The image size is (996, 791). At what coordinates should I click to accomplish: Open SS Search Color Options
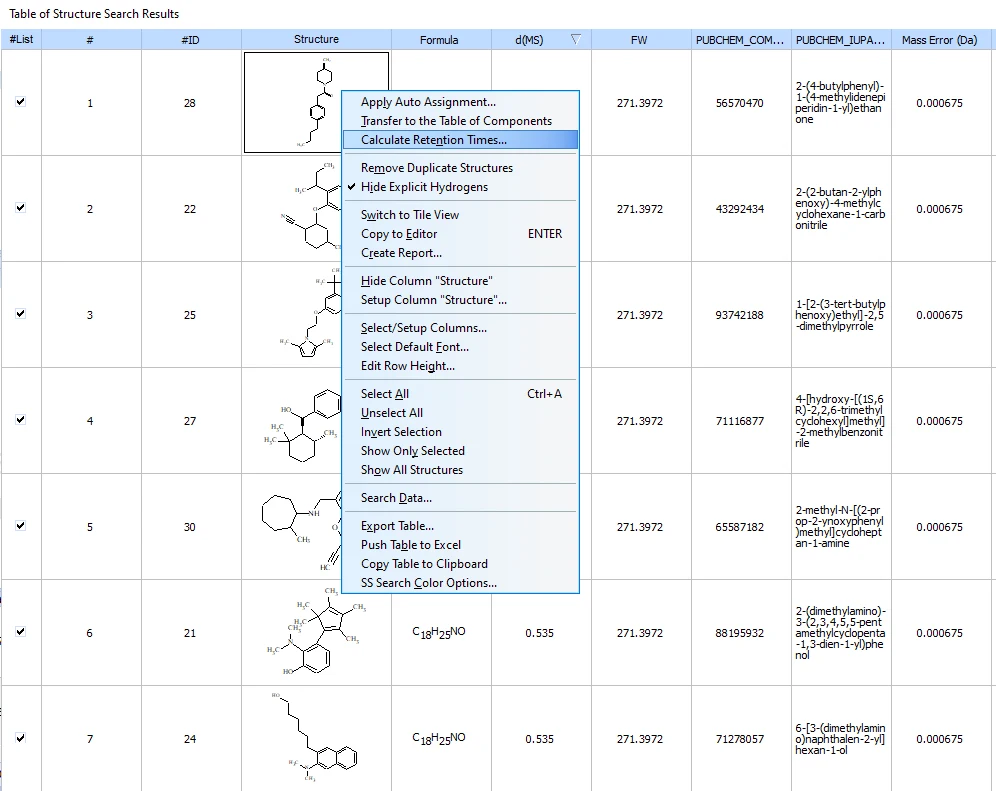coord(461,583)
